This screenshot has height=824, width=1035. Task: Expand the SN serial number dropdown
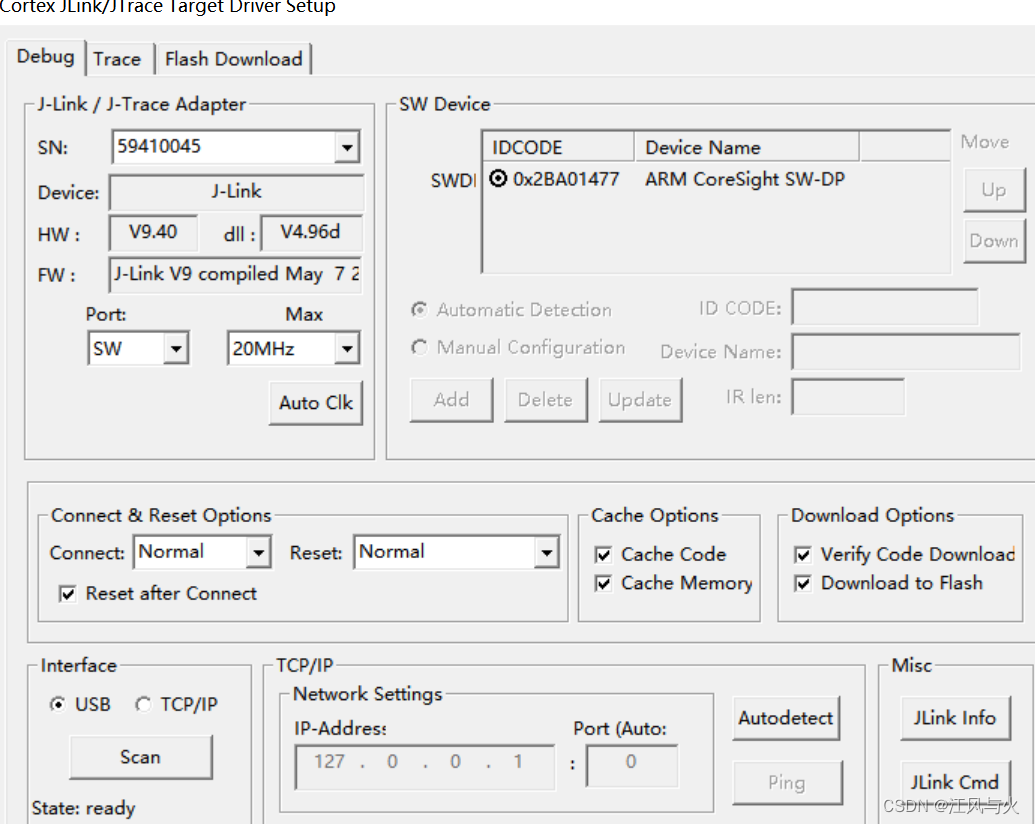click(x=347, y=147)
